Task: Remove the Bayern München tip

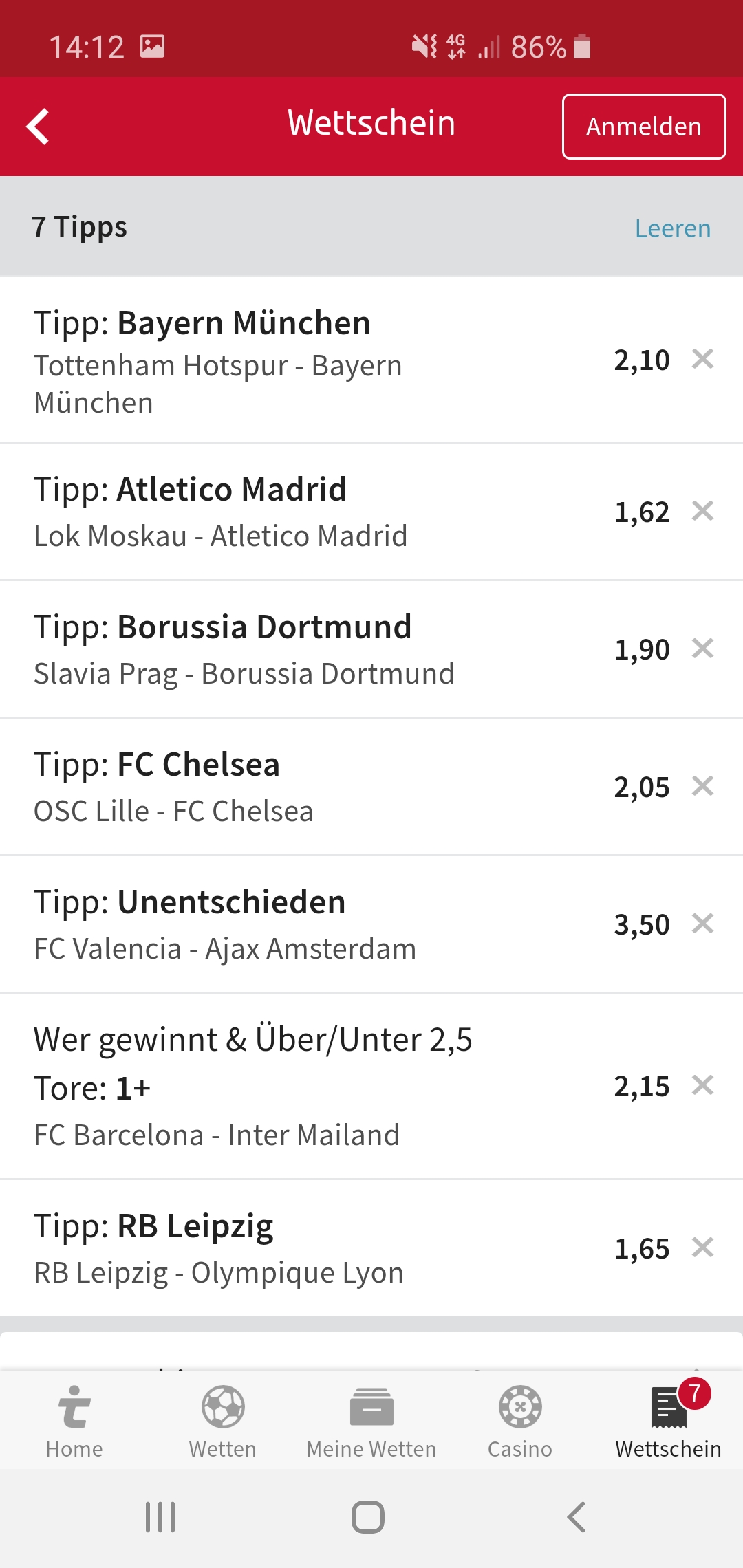Action: (x=702, y=359)
